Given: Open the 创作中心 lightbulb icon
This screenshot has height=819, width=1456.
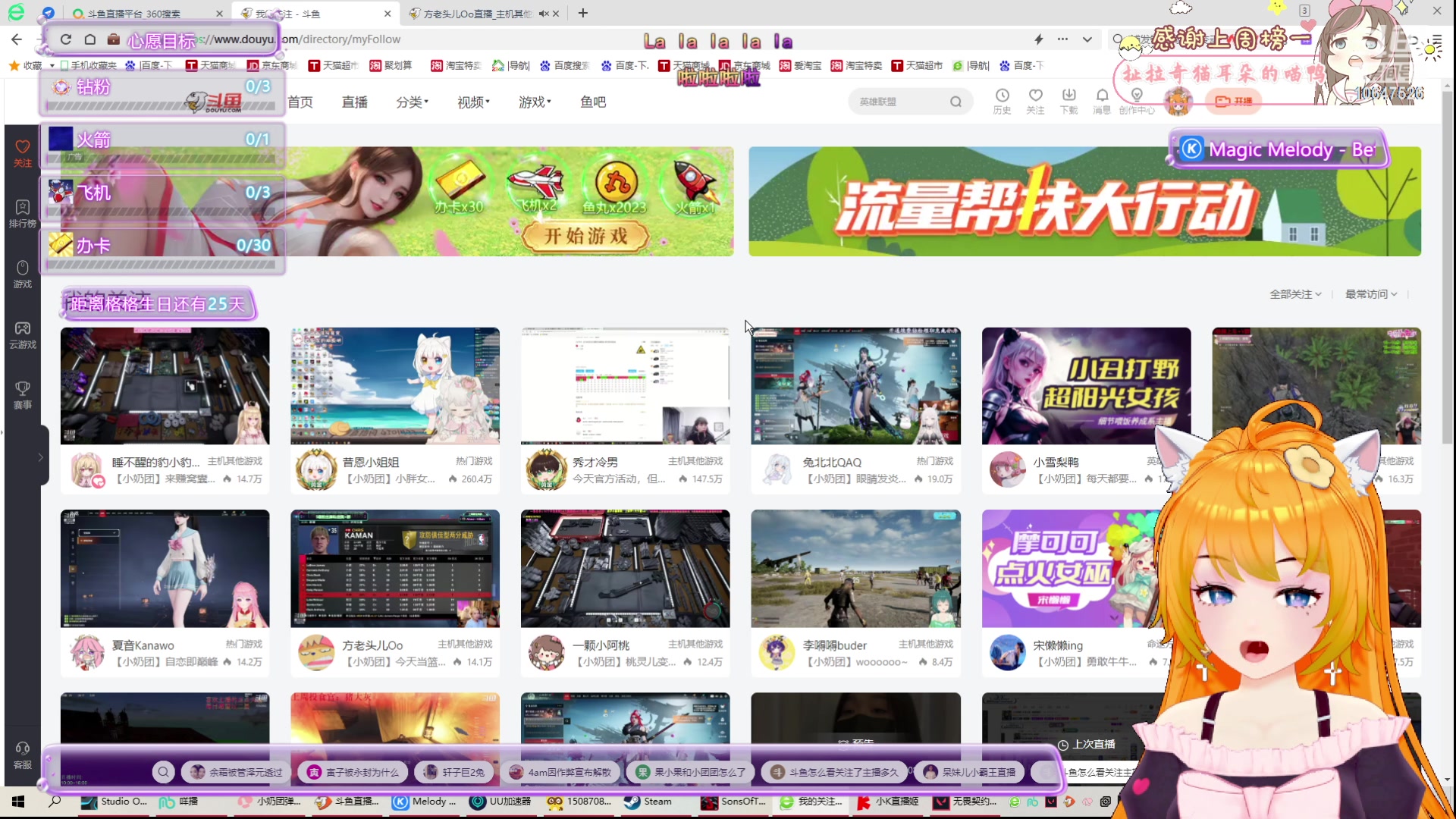Looking at the screenshot, I should [1136, 101].
